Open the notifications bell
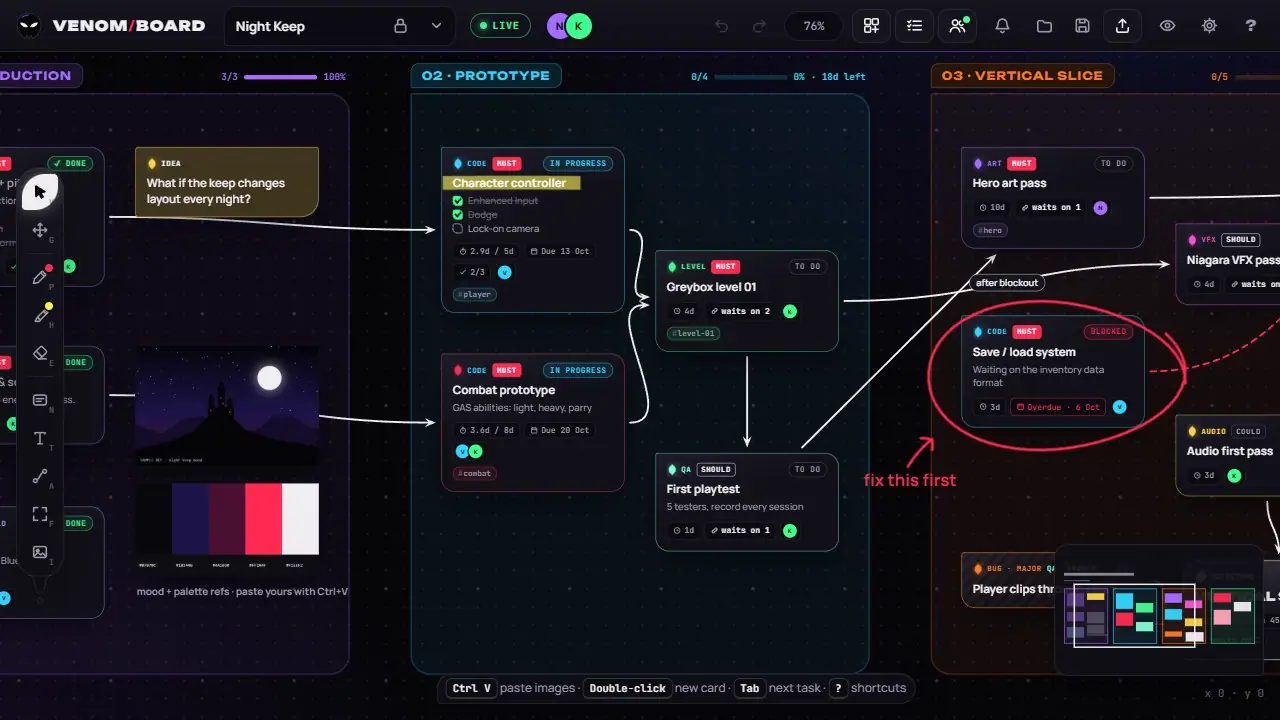Screen dimensions: 1280x720 (1002, 26)
